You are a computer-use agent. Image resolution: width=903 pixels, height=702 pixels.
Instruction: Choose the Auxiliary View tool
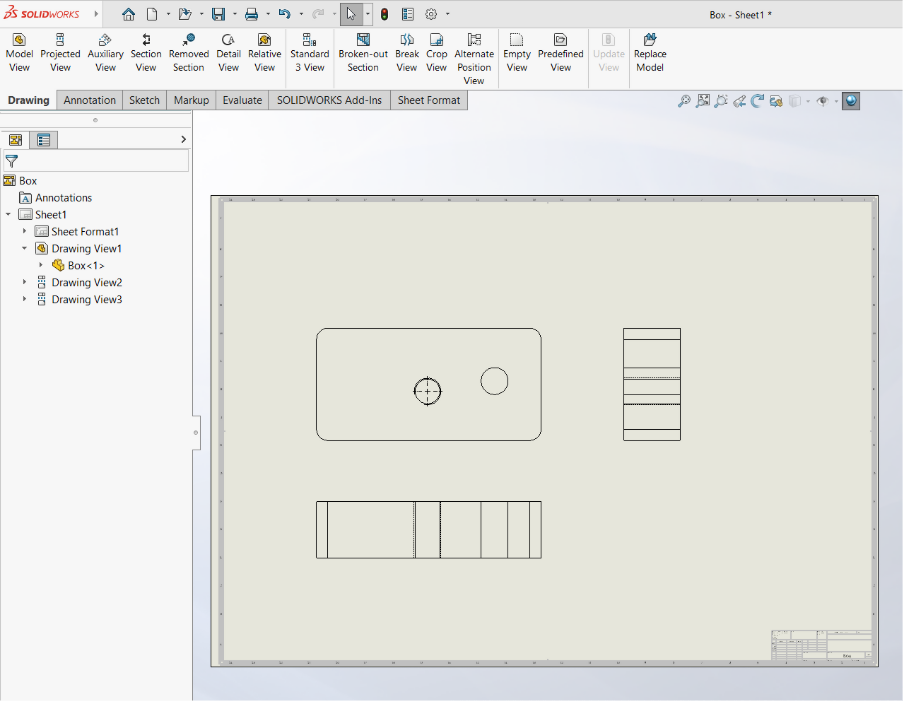coord(105,53)
